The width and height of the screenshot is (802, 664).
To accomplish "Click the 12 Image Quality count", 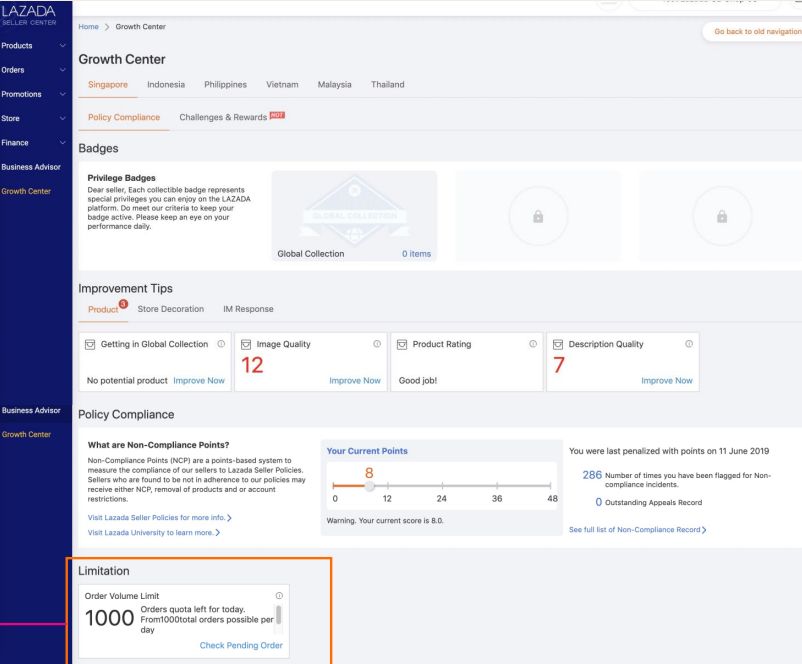I will (x=252, y=365).
